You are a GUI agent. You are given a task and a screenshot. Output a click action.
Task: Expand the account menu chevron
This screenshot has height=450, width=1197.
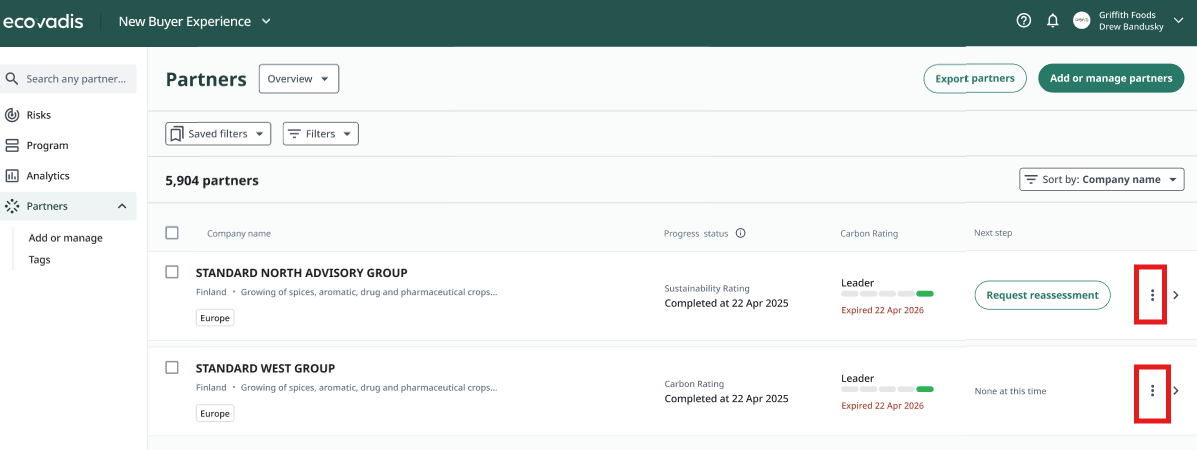click(x=1178, y=21)
